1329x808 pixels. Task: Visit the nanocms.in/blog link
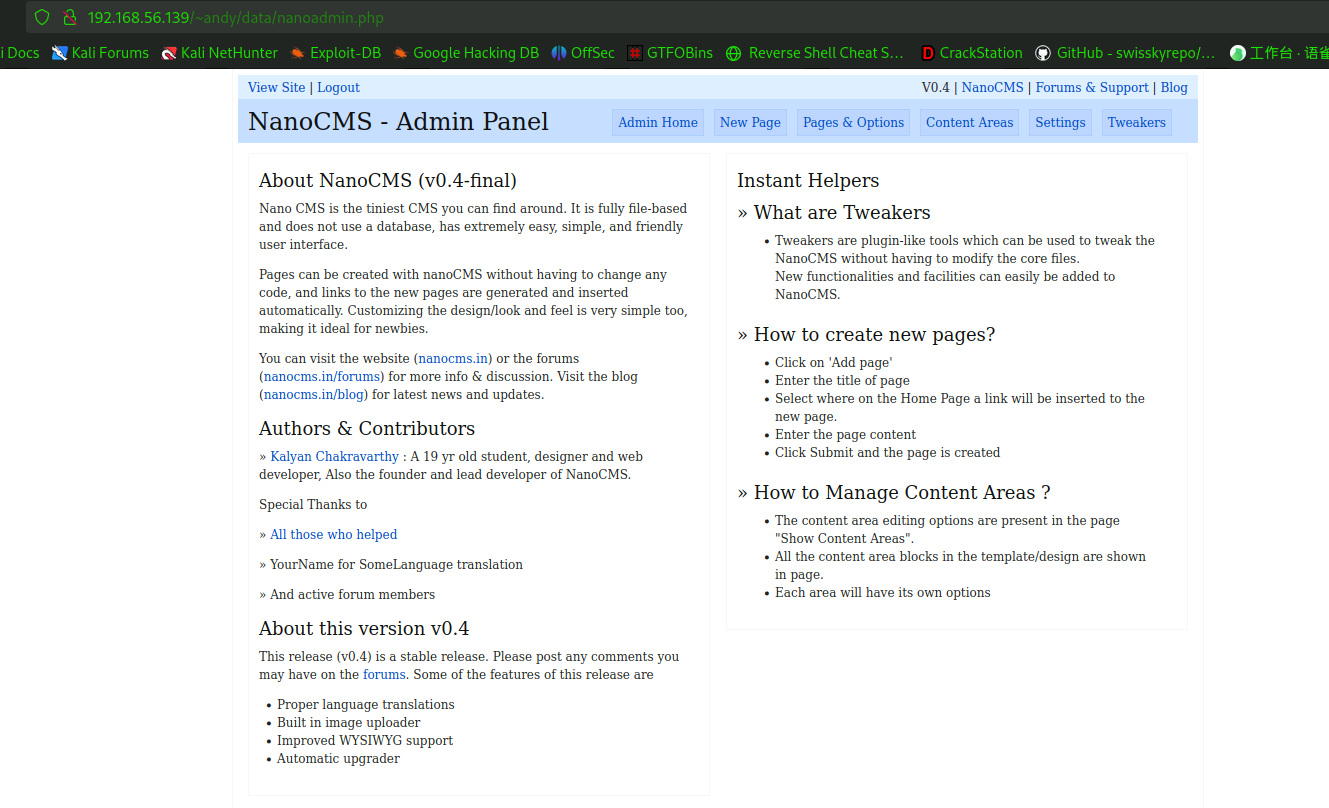point(313,394)
